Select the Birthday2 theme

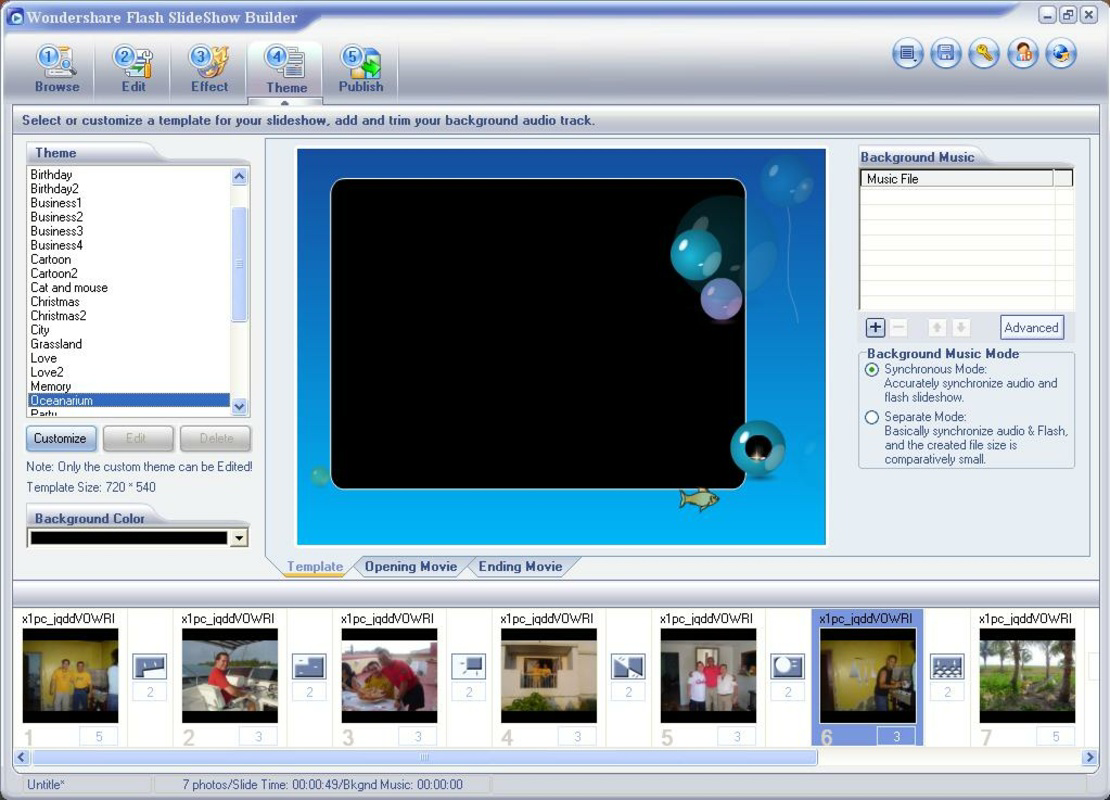click(129, 188)
